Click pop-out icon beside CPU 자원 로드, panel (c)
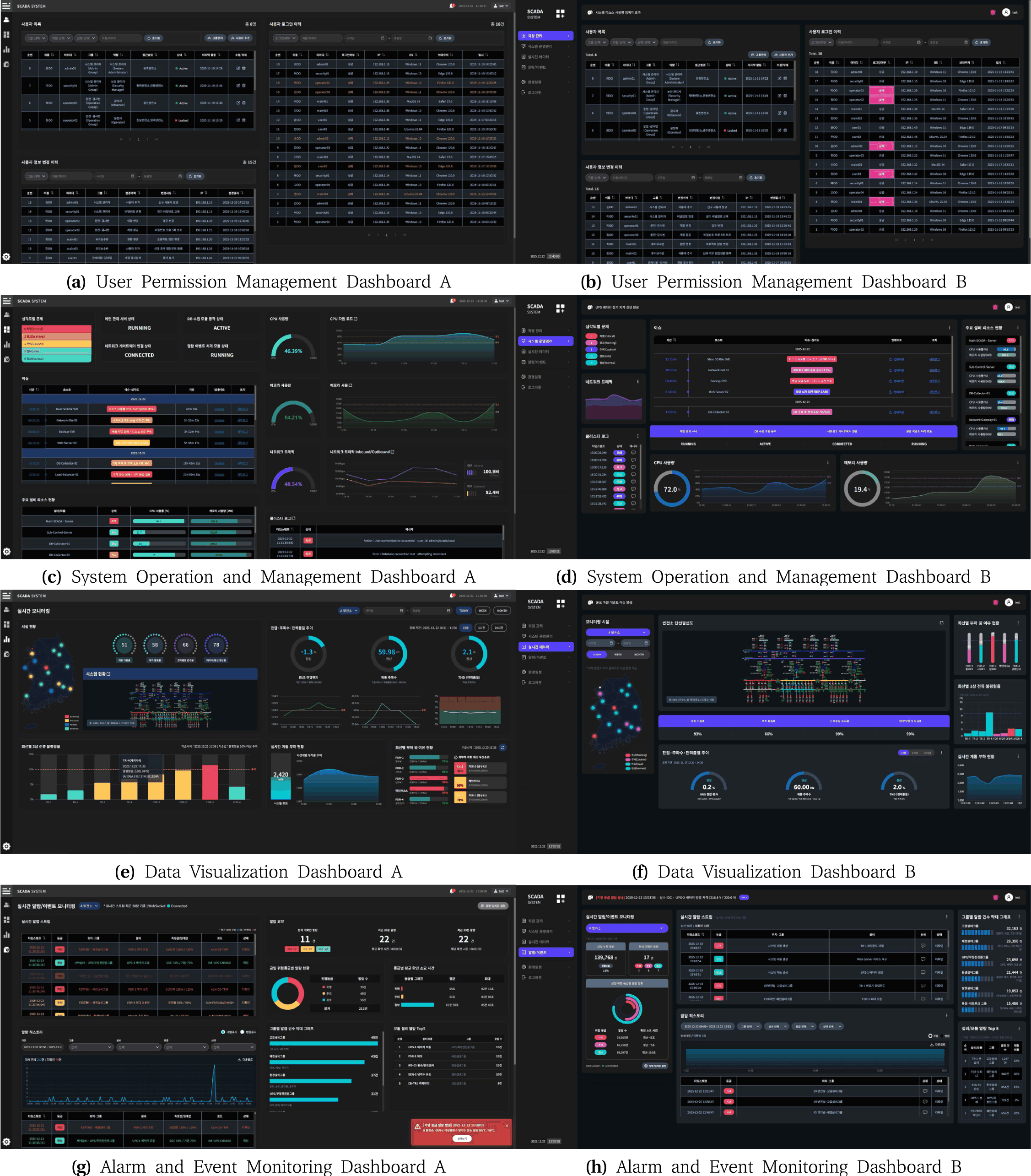The height and width of the screenshot is (1176, 1031). [356, 319]
